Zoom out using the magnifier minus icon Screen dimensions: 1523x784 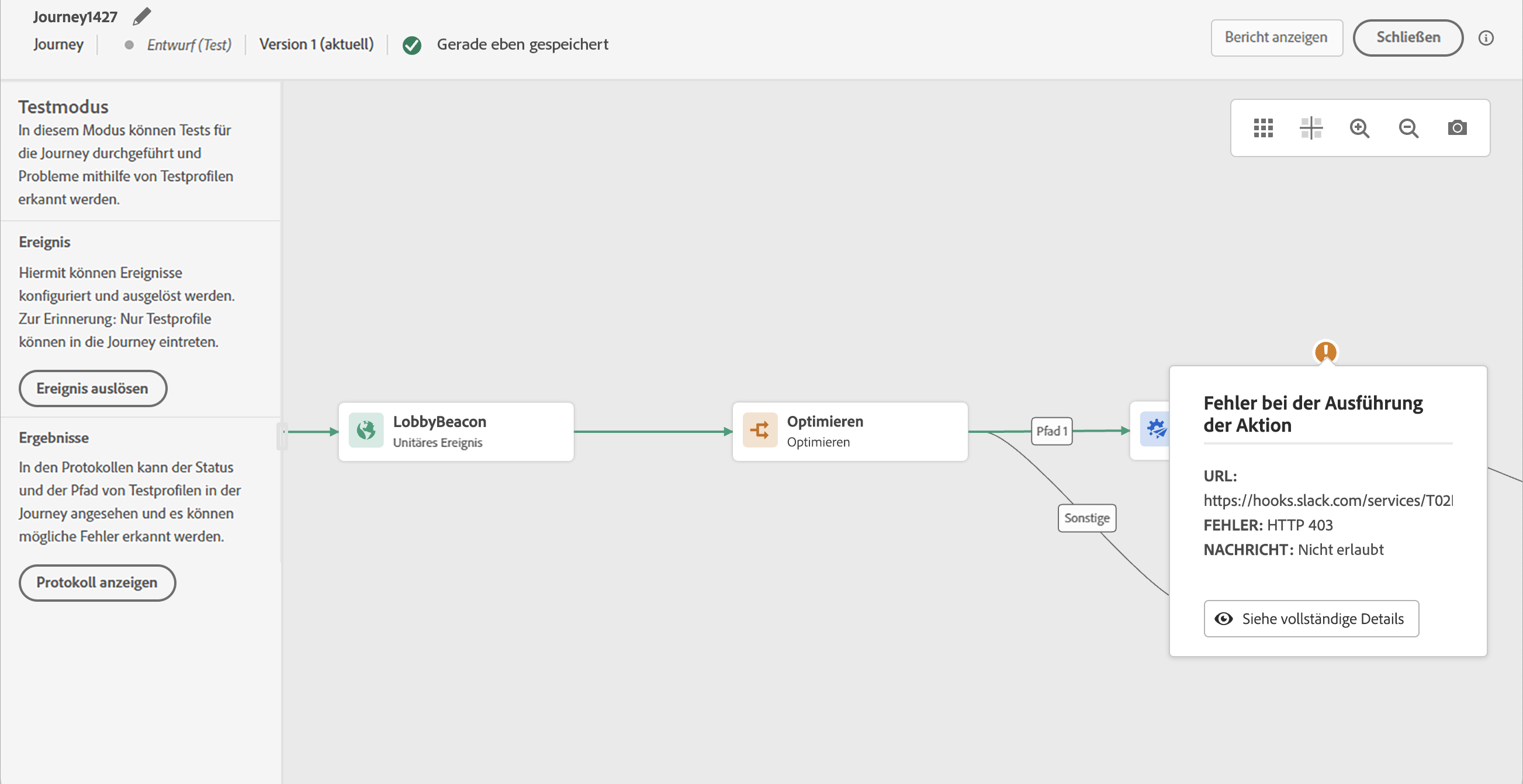click(1408, 128)
